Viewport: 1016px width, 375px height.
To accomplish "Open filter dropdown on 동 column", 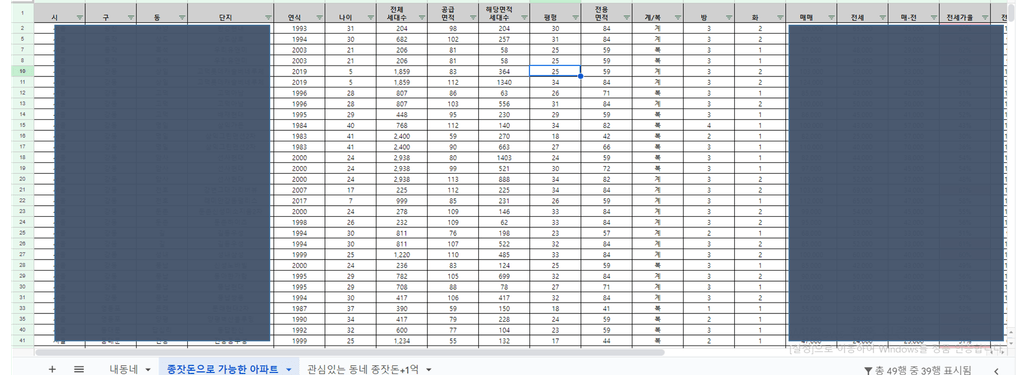I will click(x=182, y=17).
